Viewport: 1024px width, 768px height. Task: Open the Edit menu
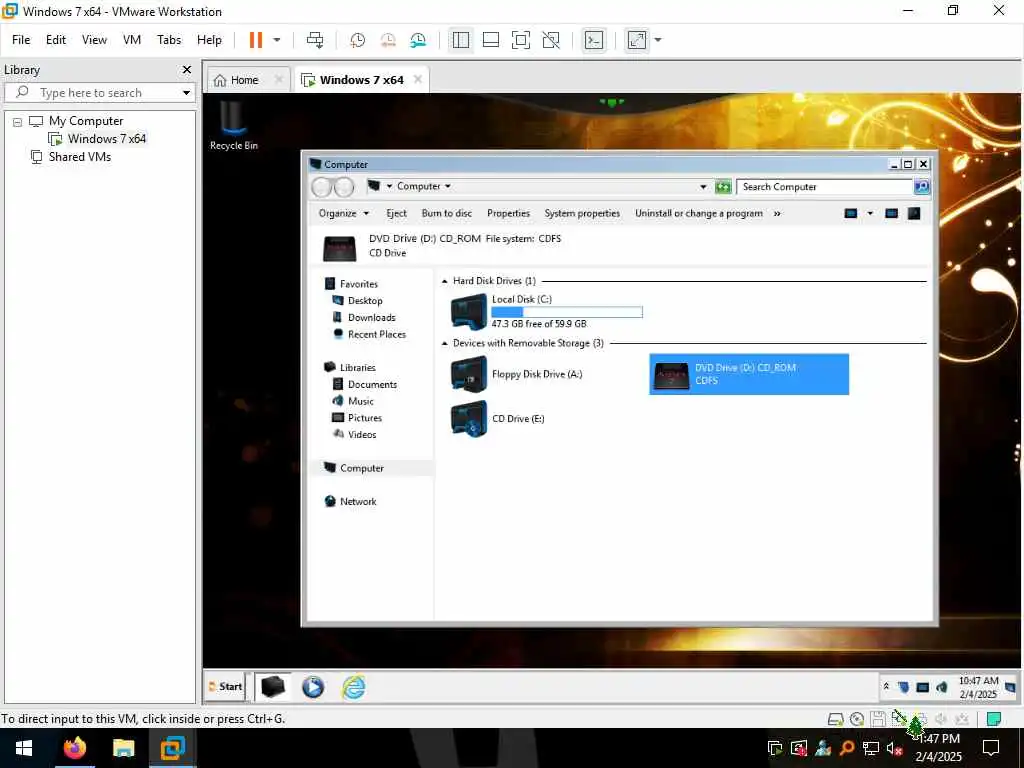click(56, 40)
